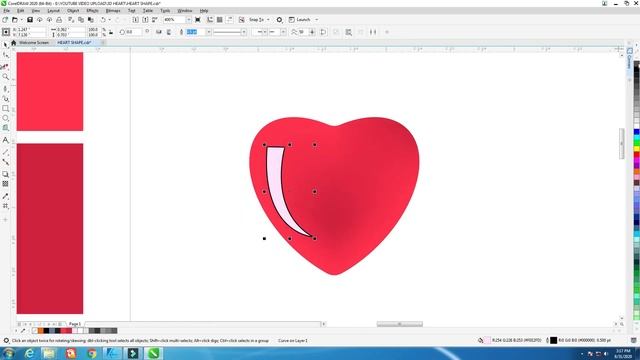
Task: Pick orange swatch in document palette
Action: (40, 331)
